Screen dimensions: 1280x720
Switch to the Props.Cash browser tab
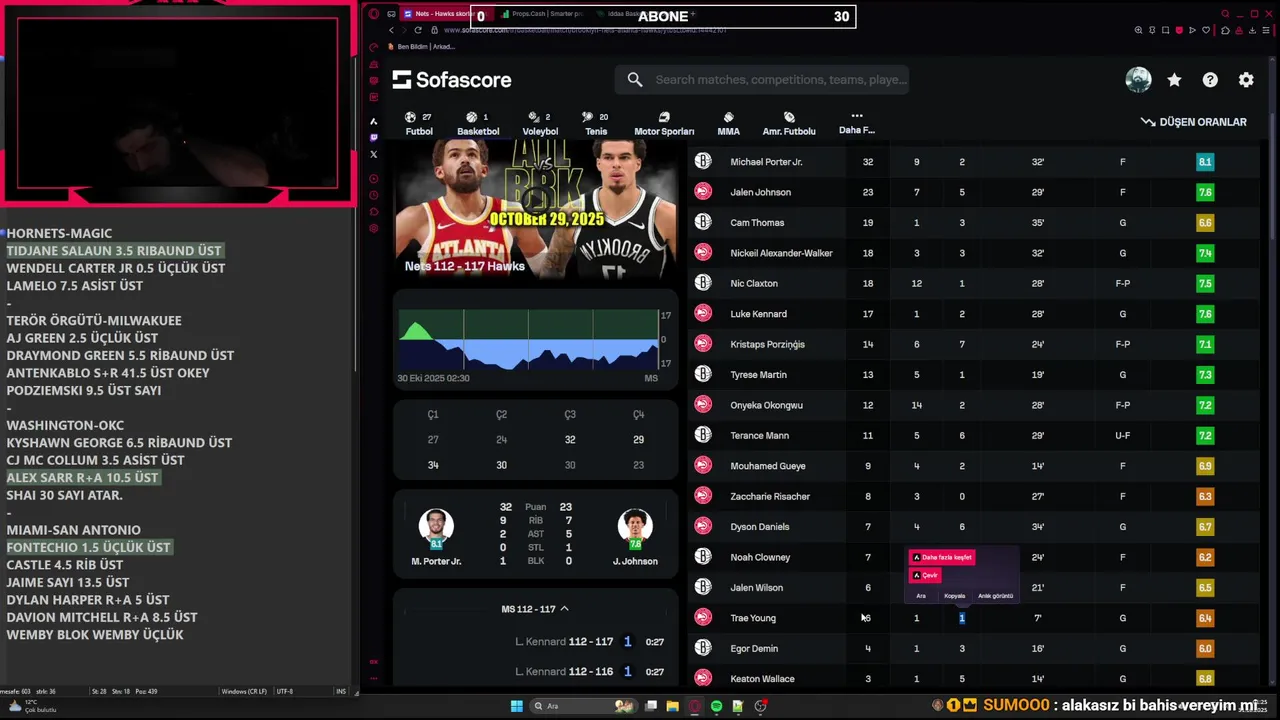(x=540, y=15)
